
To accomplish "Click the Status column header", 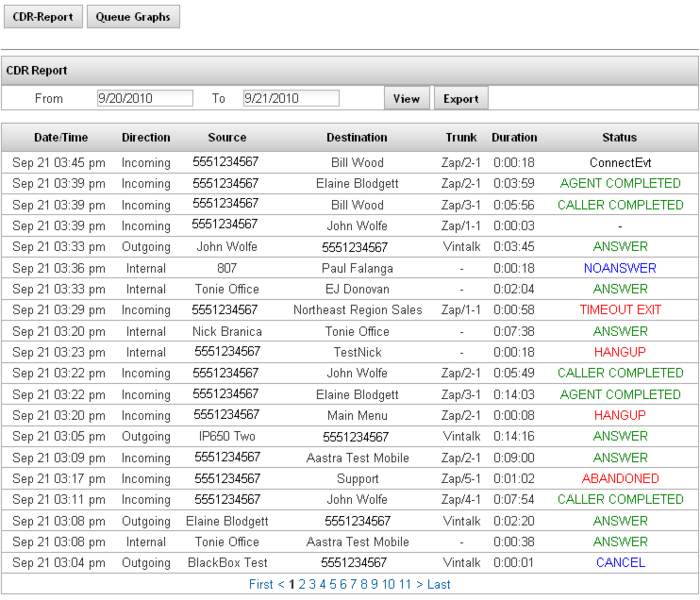I will 619,137.
